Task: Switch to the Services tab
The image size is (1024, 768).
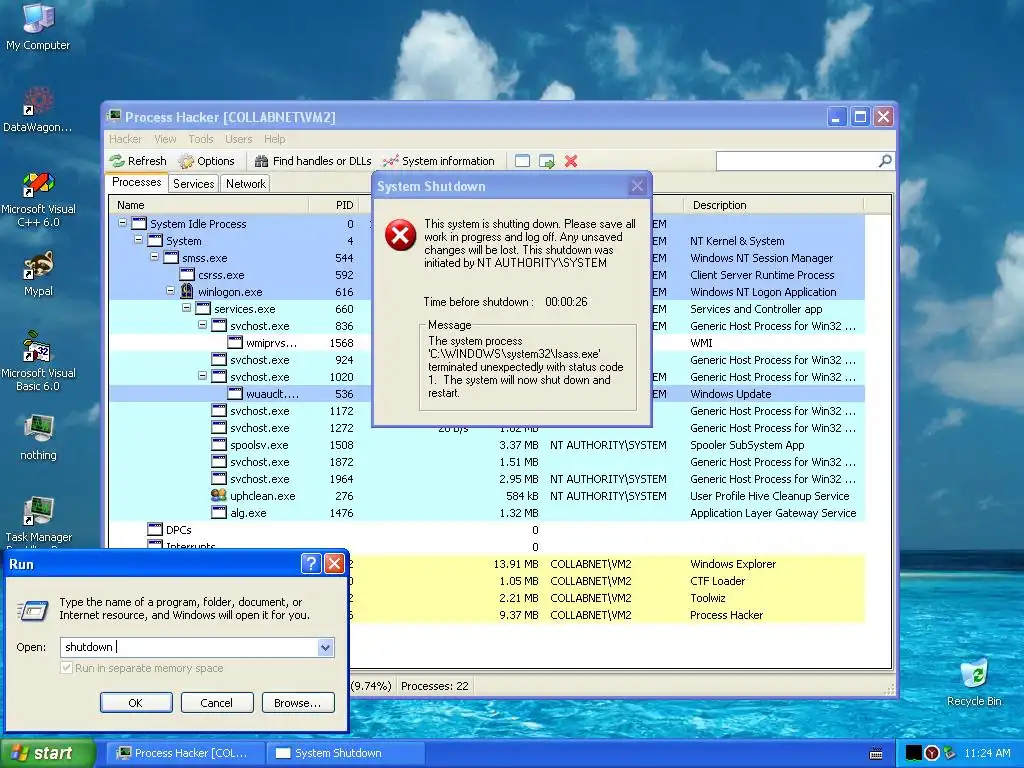Action: click(193, 184)
